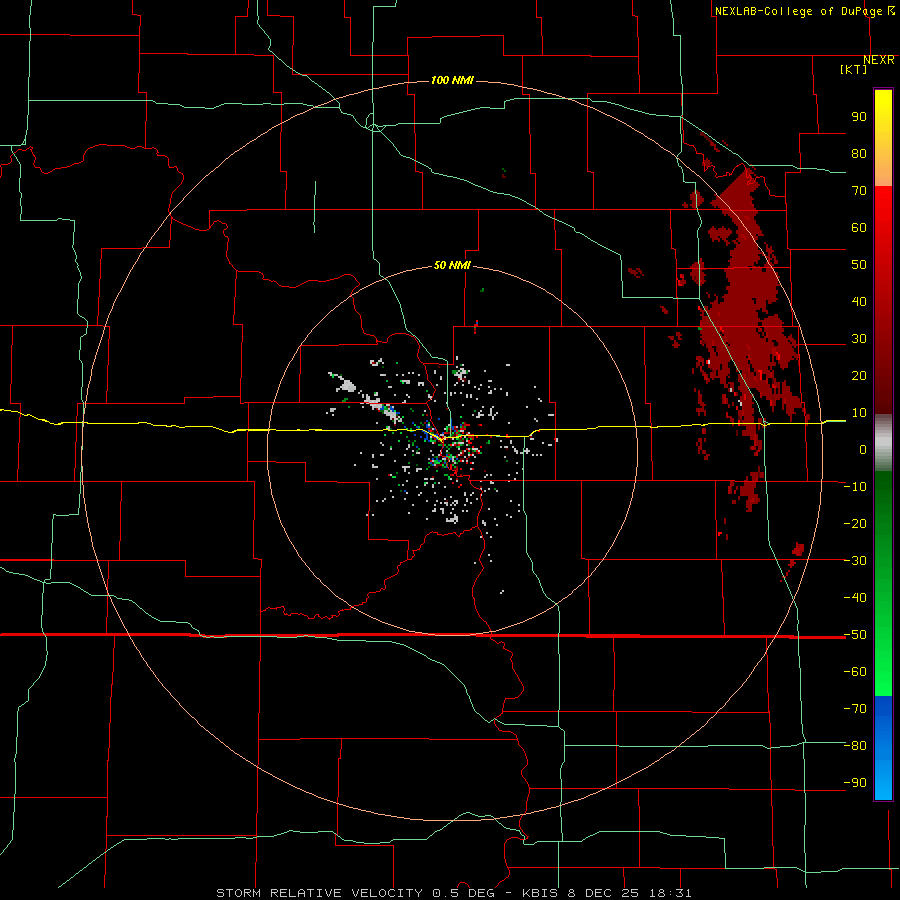900x900 pixels.
Task: Click the -40 value on the velocity scale
Action: 855,598
